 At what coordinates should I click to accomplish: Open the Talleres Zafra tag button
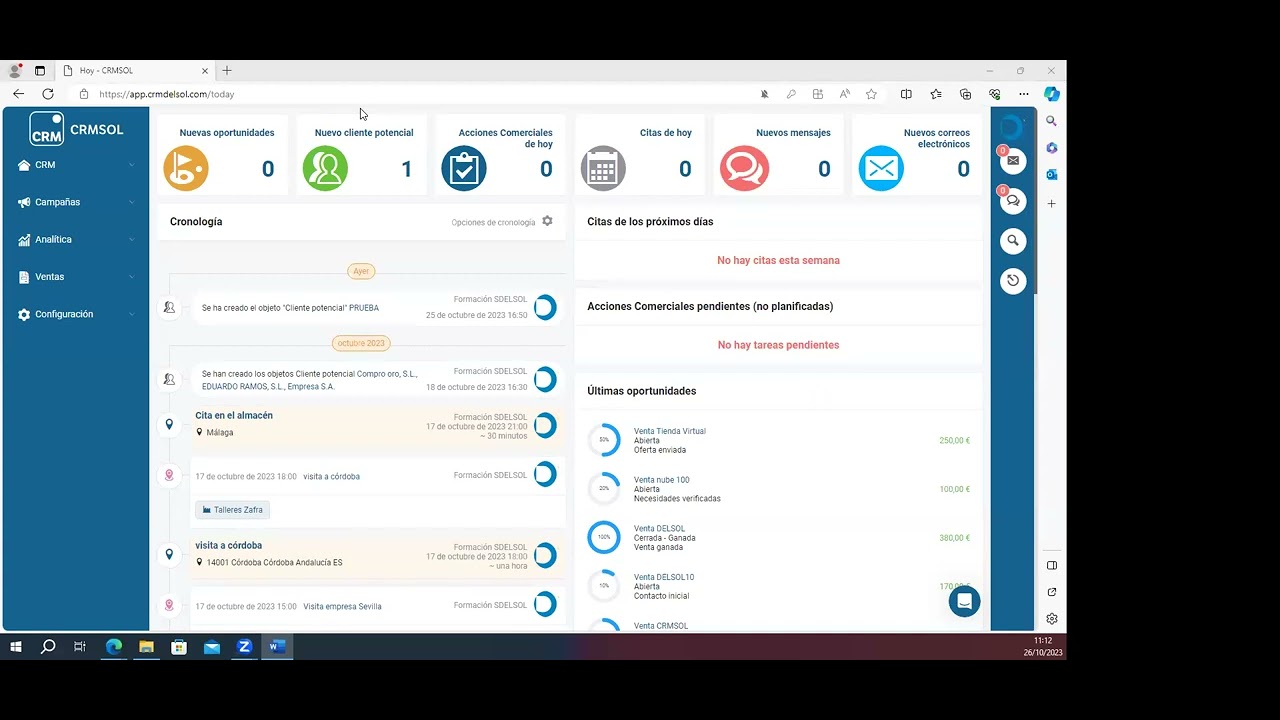[x=232, y=510]
